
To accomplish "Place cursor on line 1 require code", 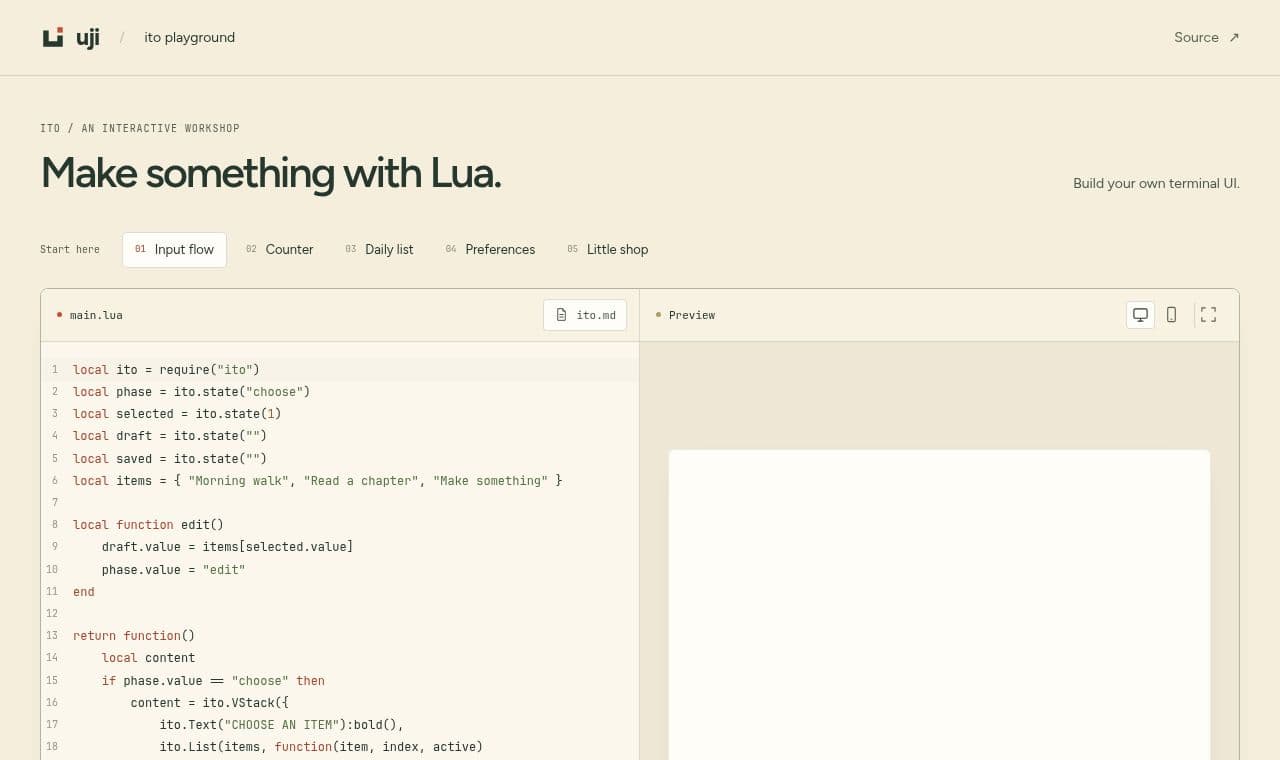I will (x=166, y=369).
